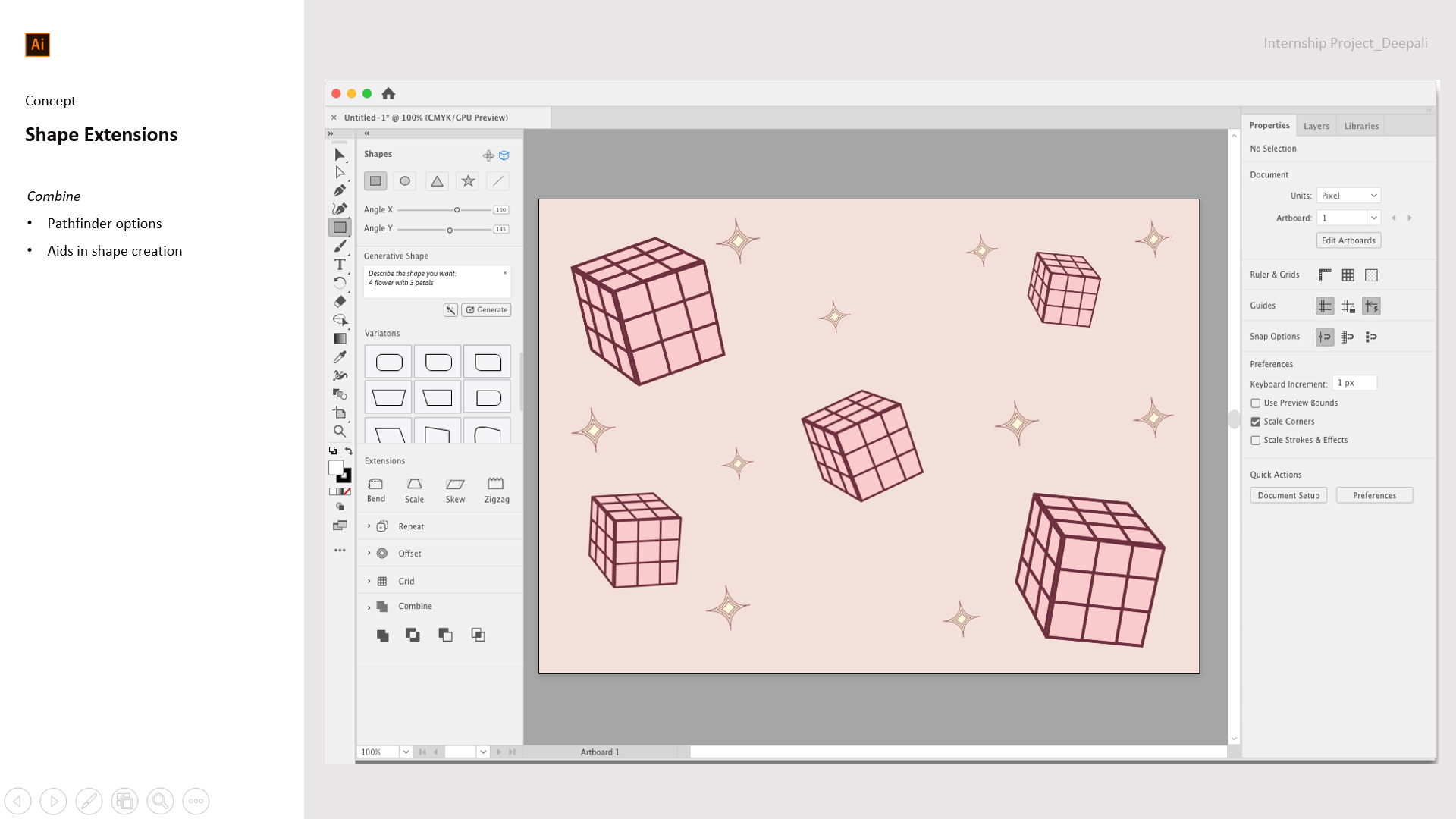Select the Eyedropper tool

point(340,357)
